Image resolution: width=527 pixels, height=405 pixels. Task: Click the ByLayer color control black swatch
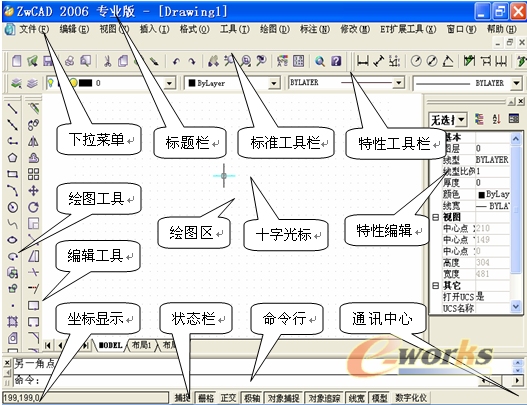(x=192, y=83)
